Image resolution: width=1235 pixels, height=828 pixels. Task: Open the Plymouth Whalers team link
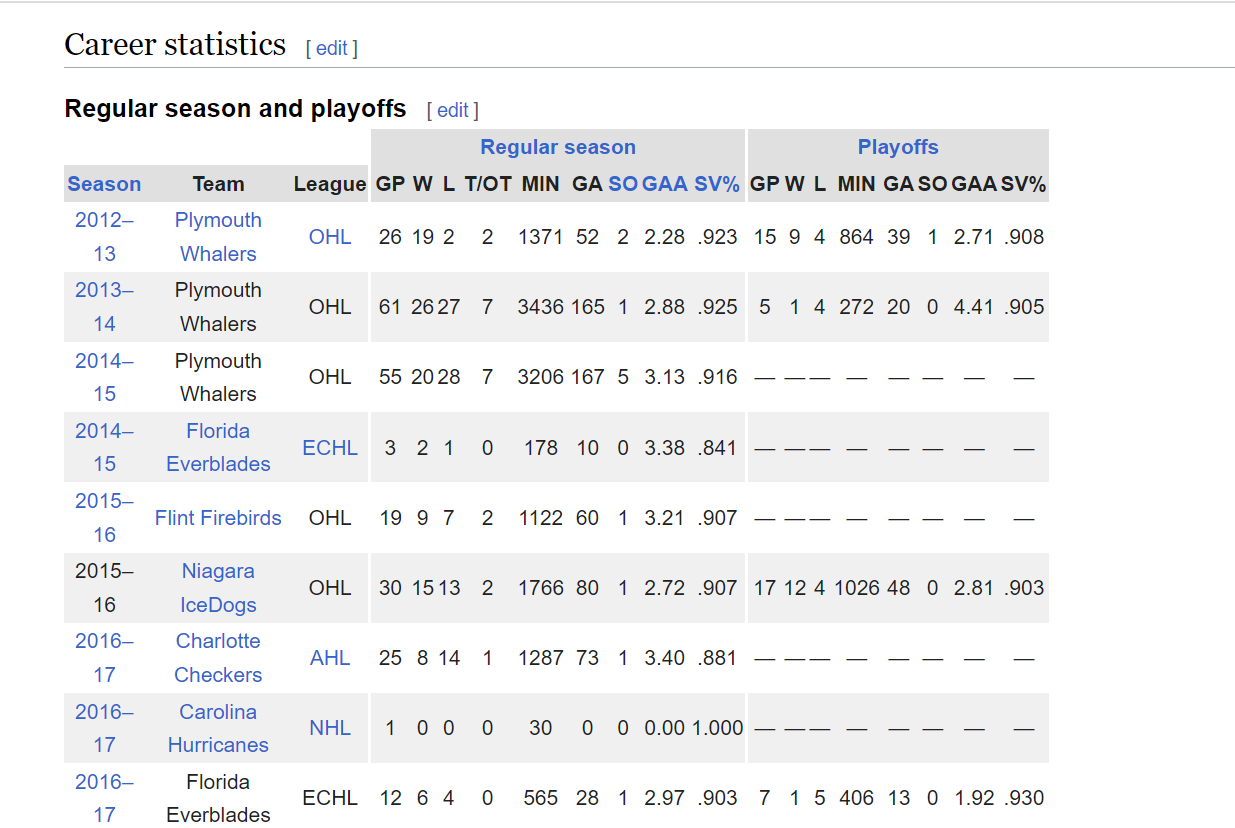[218, 237]
